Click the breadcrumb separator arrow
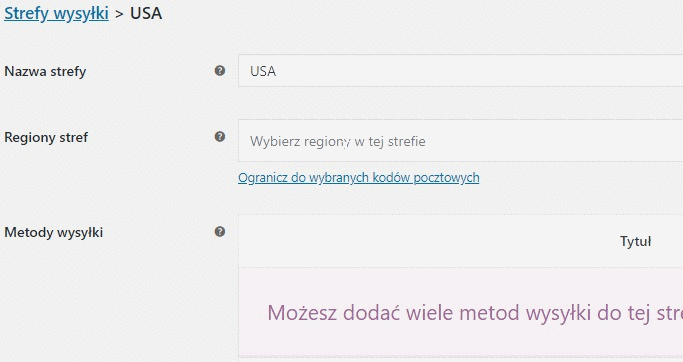The height and width of the screenshot is (362, 683). click(119, 15)
